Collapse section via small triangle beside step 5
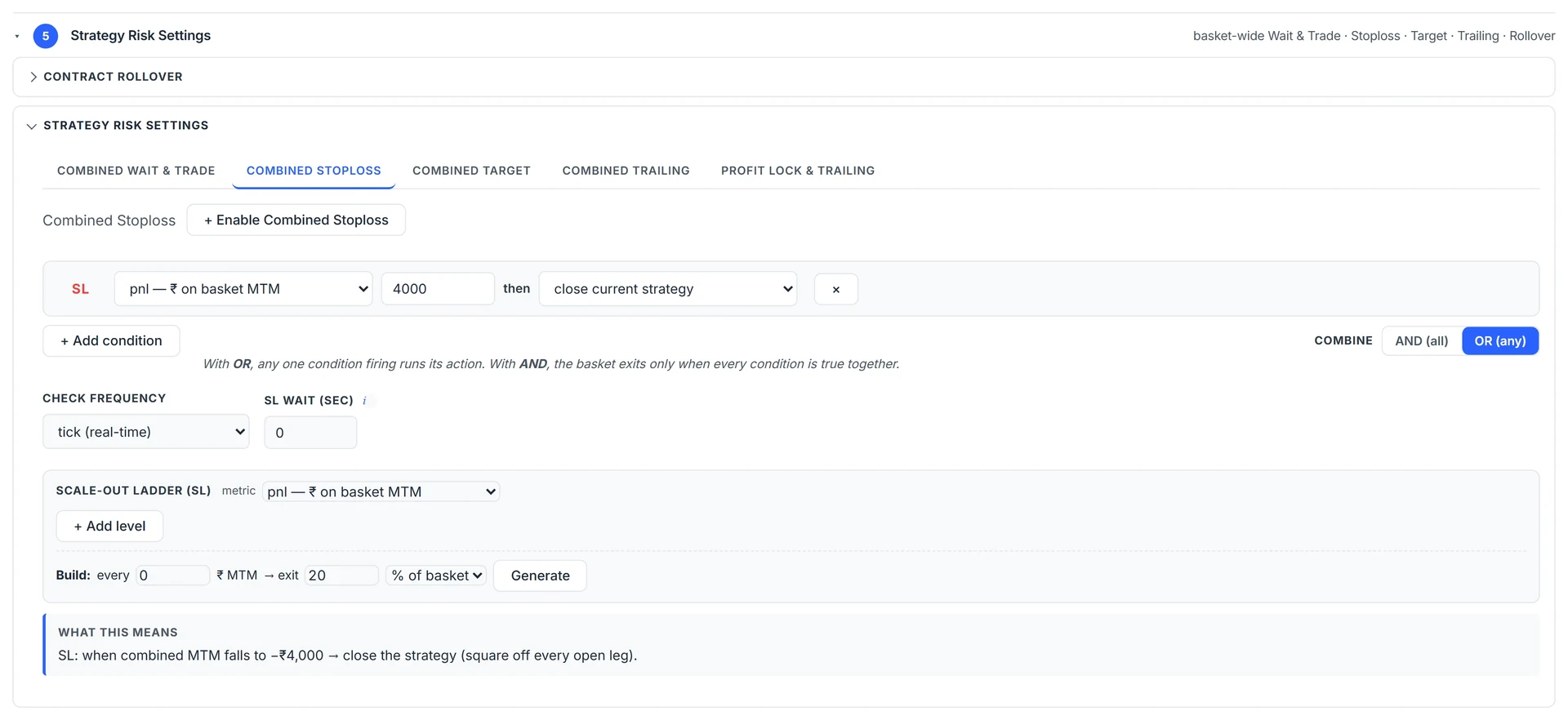The height and width of the screenshot is (720, 1568). pyautogui.click(x=17, y=37)
